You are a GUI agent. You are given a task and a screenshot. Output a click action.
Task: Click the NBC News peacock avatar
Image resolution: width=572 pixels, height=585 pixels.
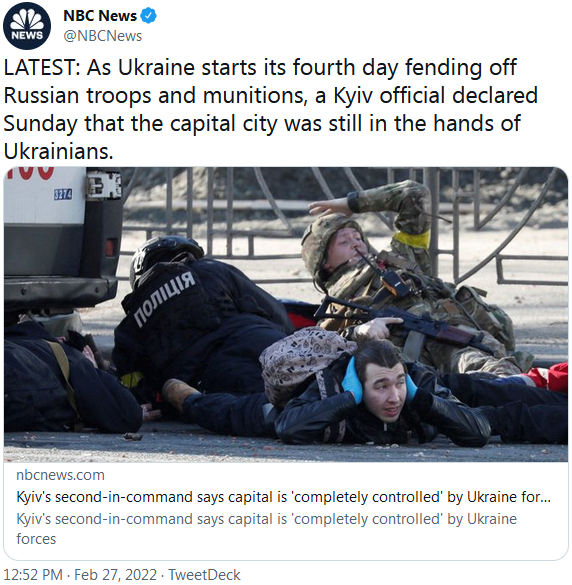coord(27,26)
